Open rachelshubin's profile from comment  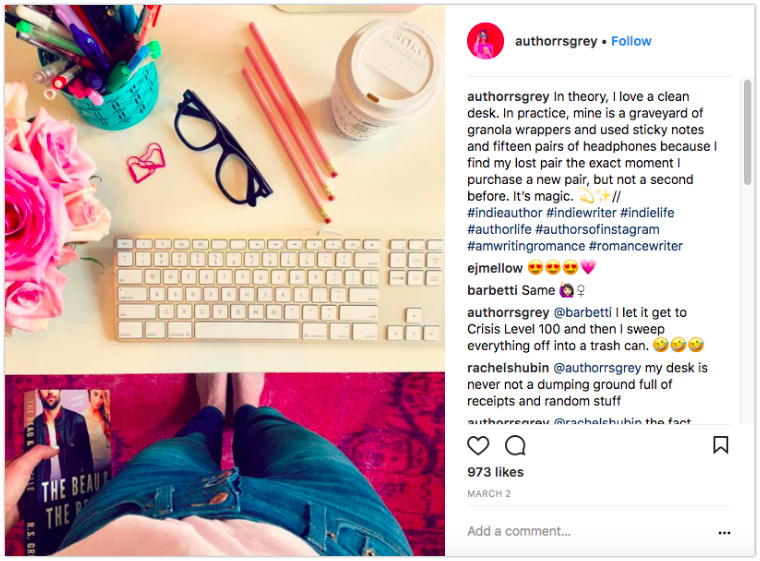click(x=508, y=368)
